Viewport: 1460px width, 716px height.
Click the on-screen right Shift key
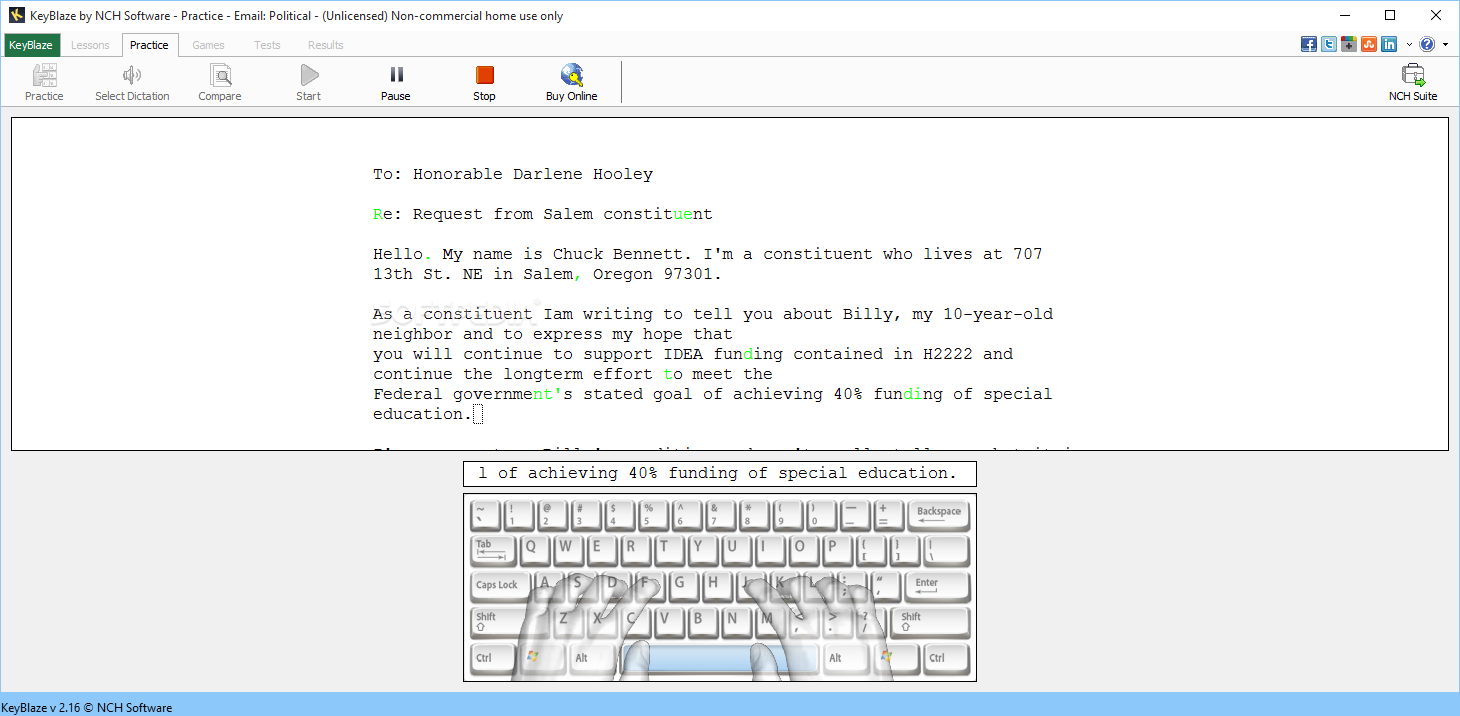coord(931,622)
